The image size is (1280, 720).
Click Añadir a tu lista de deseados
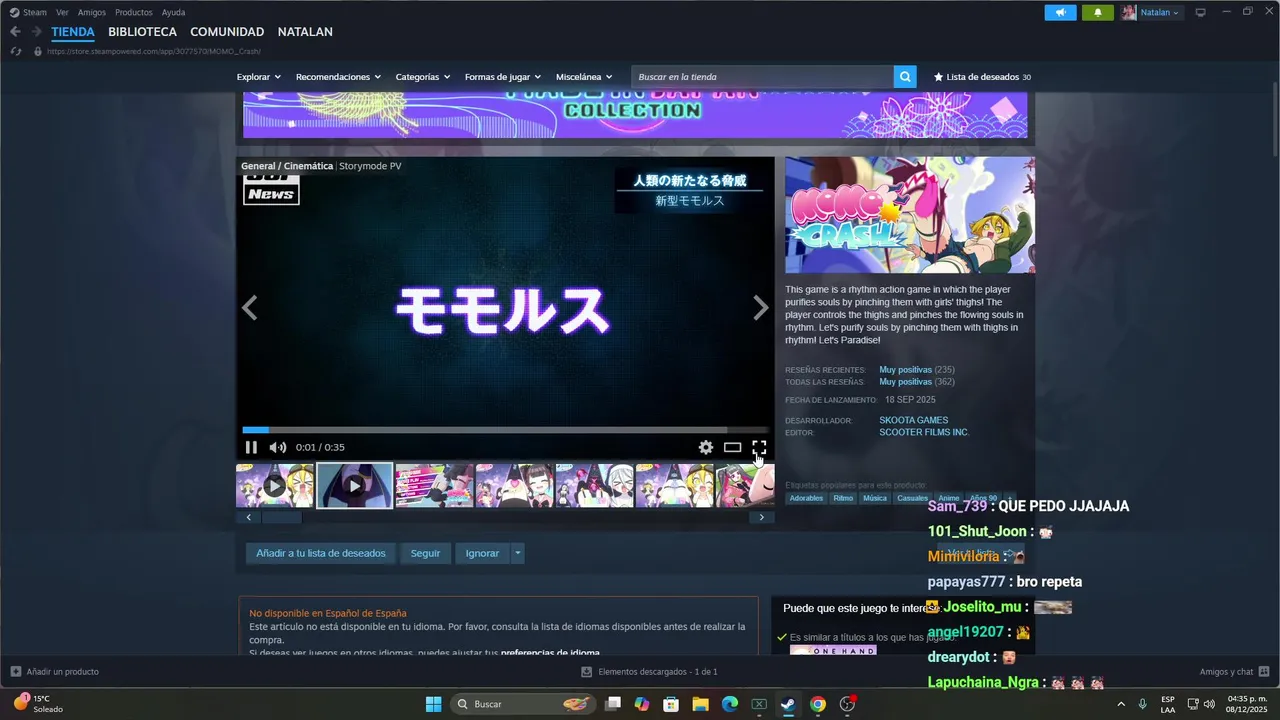321,553
